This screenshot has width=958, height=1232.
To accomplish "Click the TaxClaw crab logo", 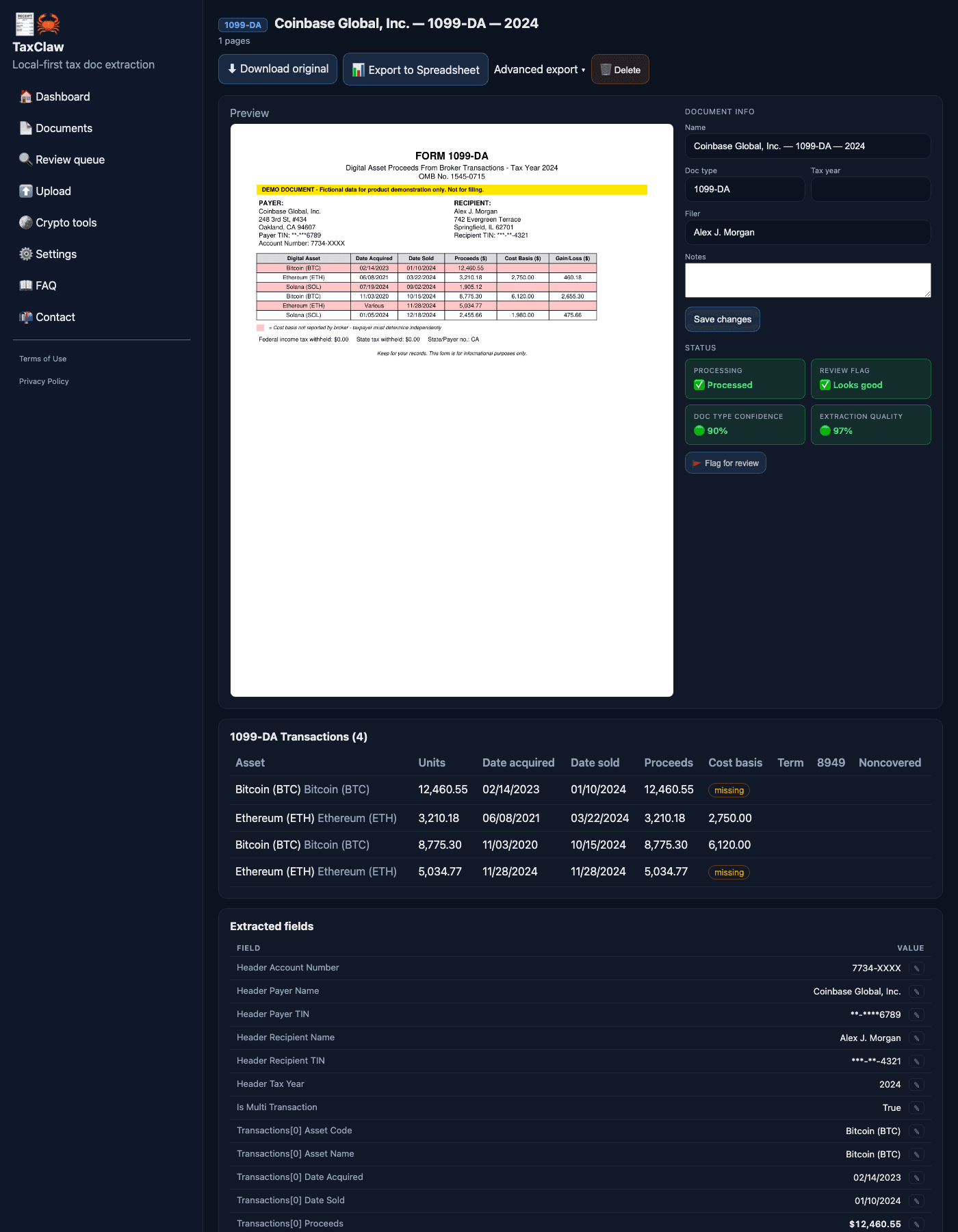I will tap(48, 24).
